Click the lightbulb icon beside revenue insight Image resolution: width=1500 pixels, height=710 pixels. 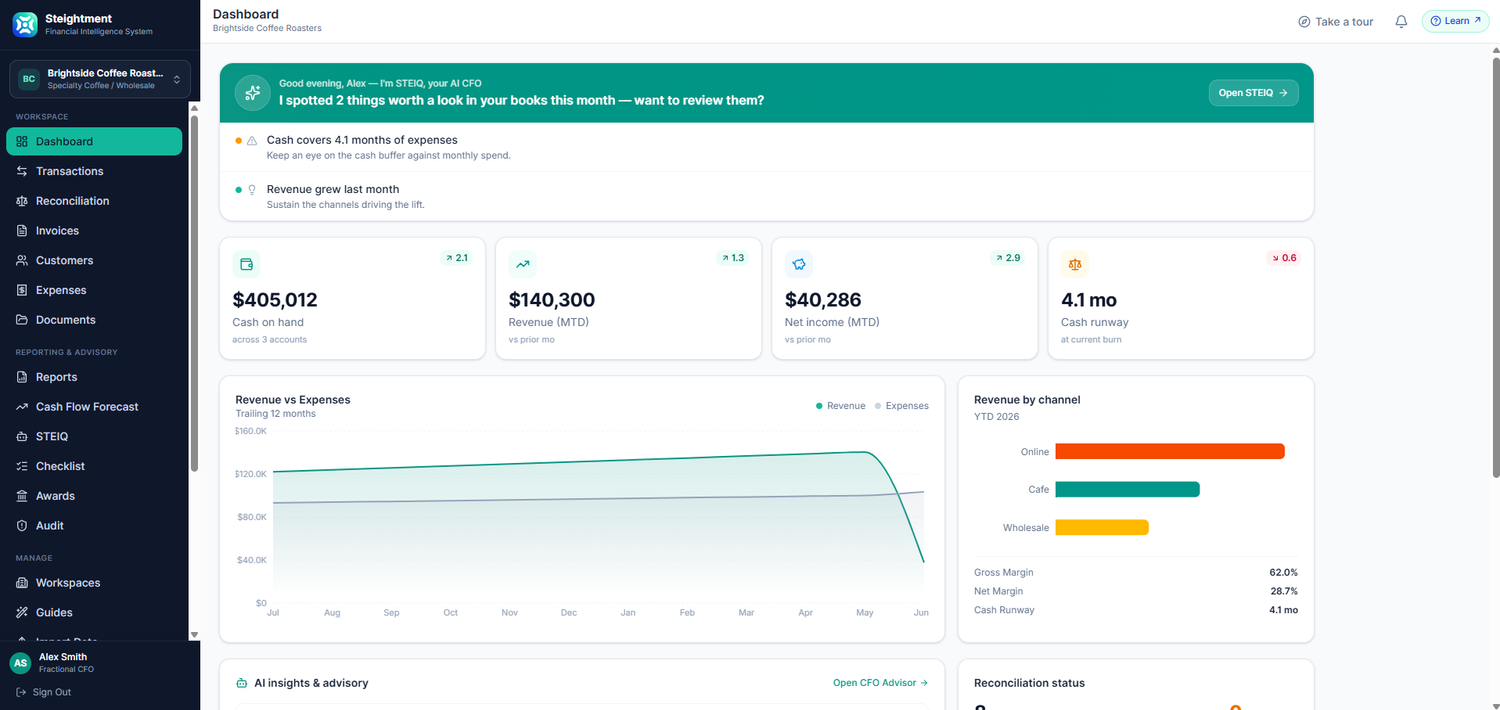(x=252, y=189)
